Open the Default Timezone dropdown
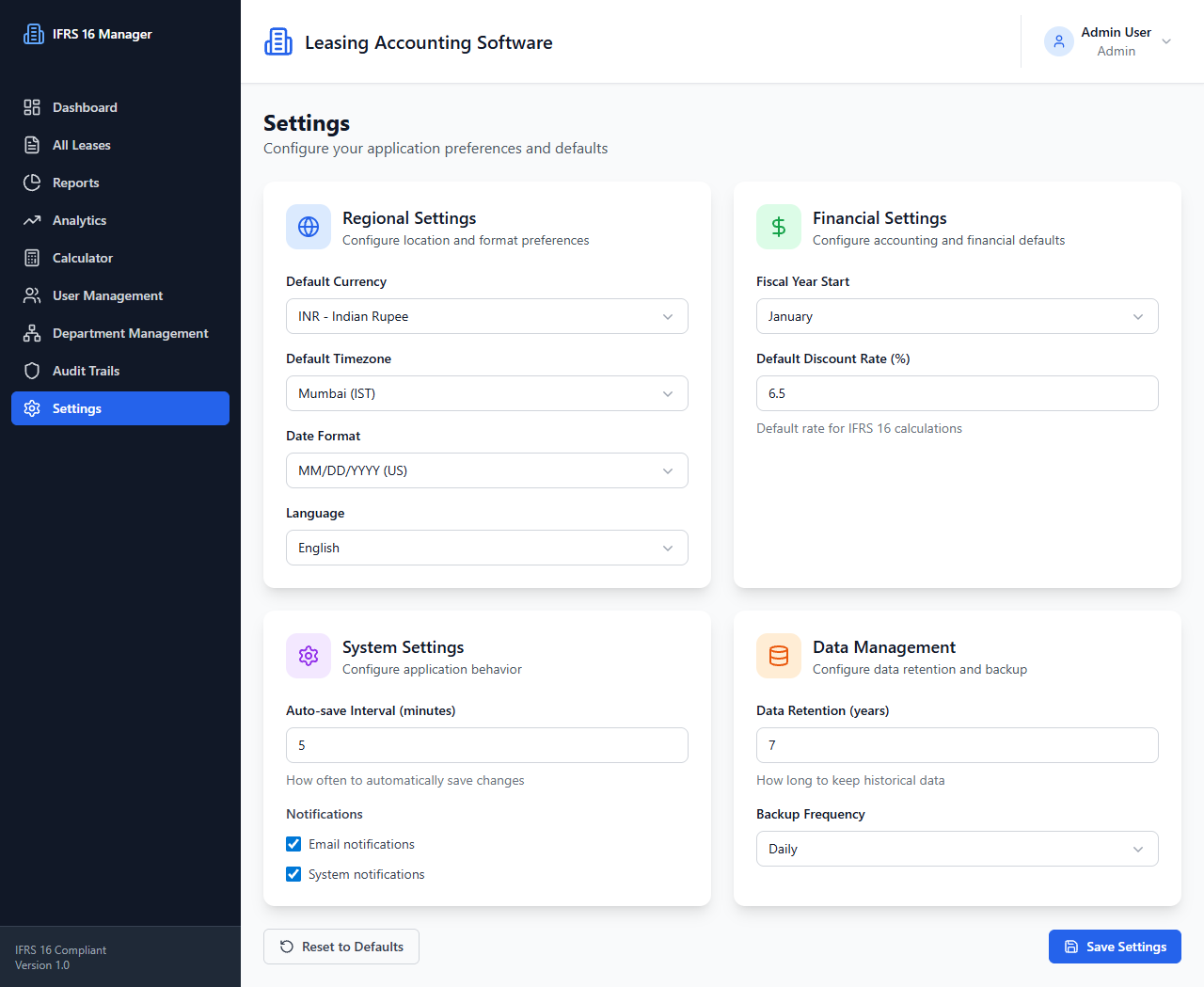Screen dimensions: 1204x987 pyautogui.click(x=487, y=393)
